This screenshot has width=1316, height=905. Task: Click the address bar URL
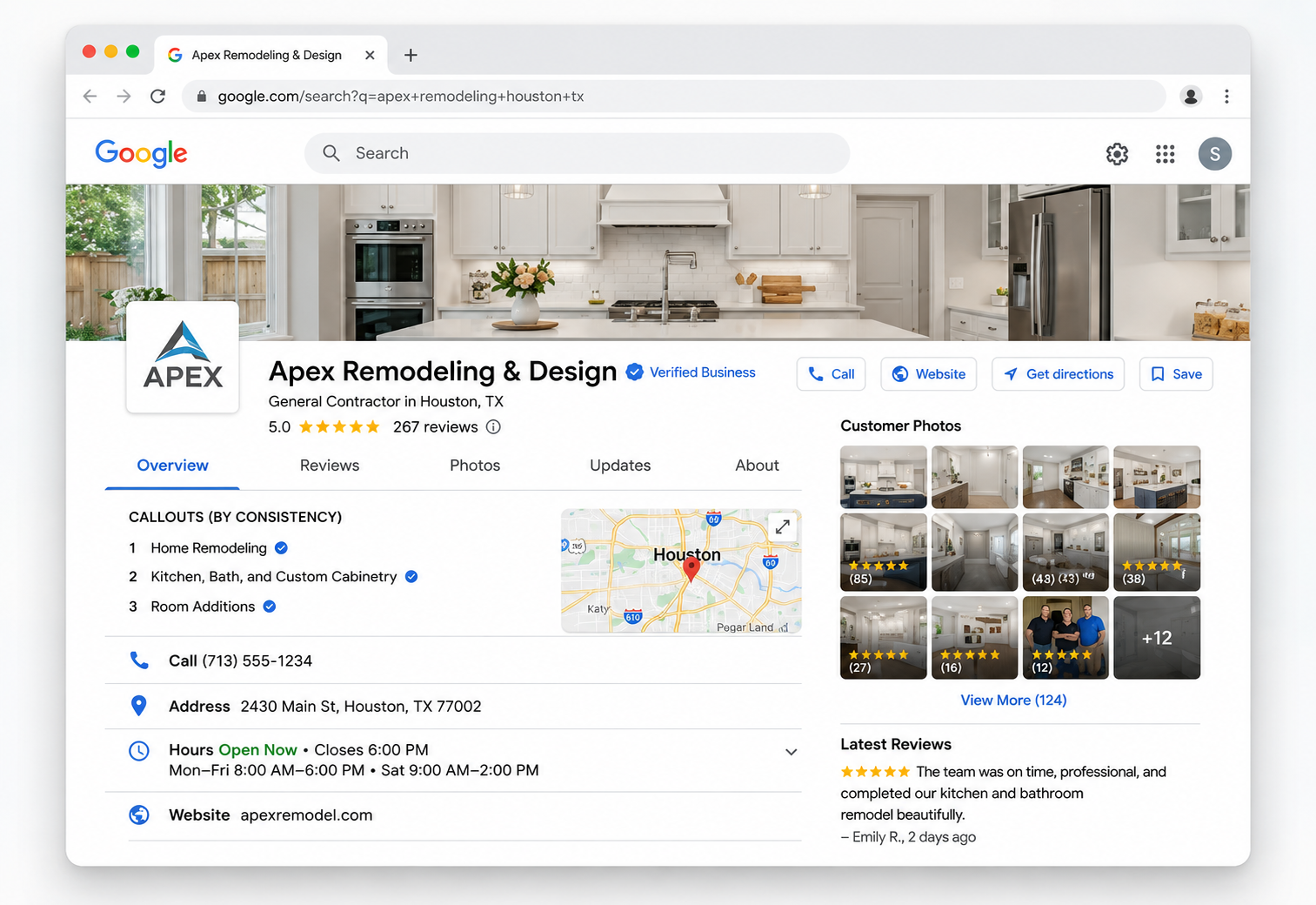coord(401,97)
